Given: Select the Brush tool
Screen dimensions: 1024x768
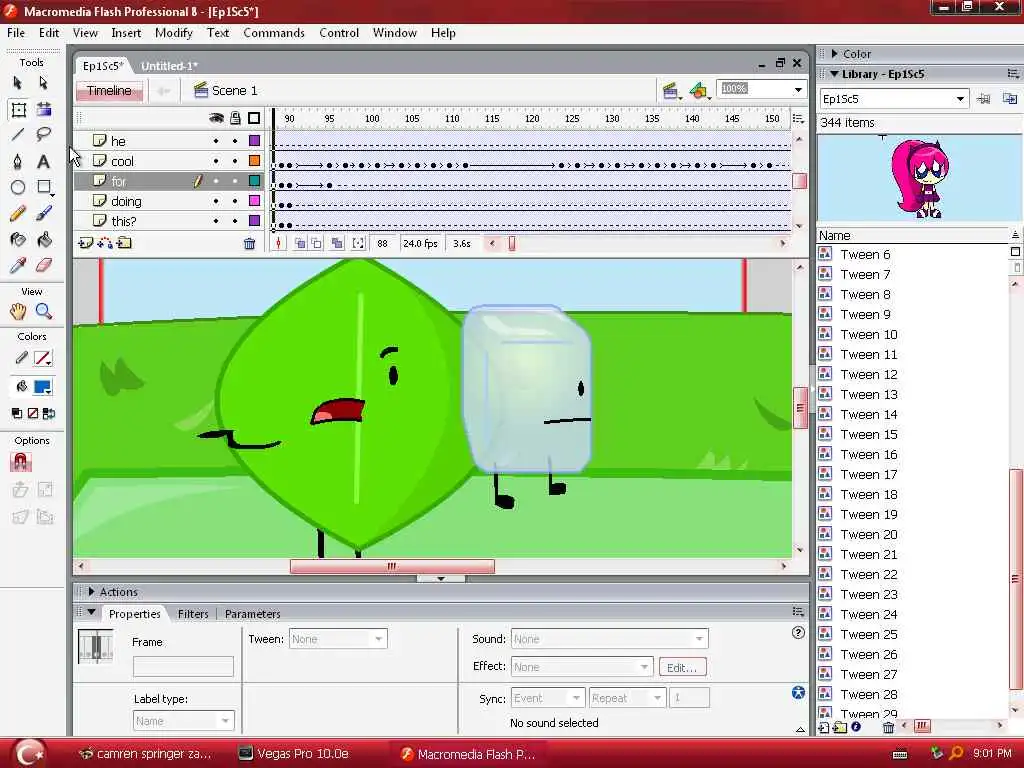Looking at the screenshot, I should 44,214.
